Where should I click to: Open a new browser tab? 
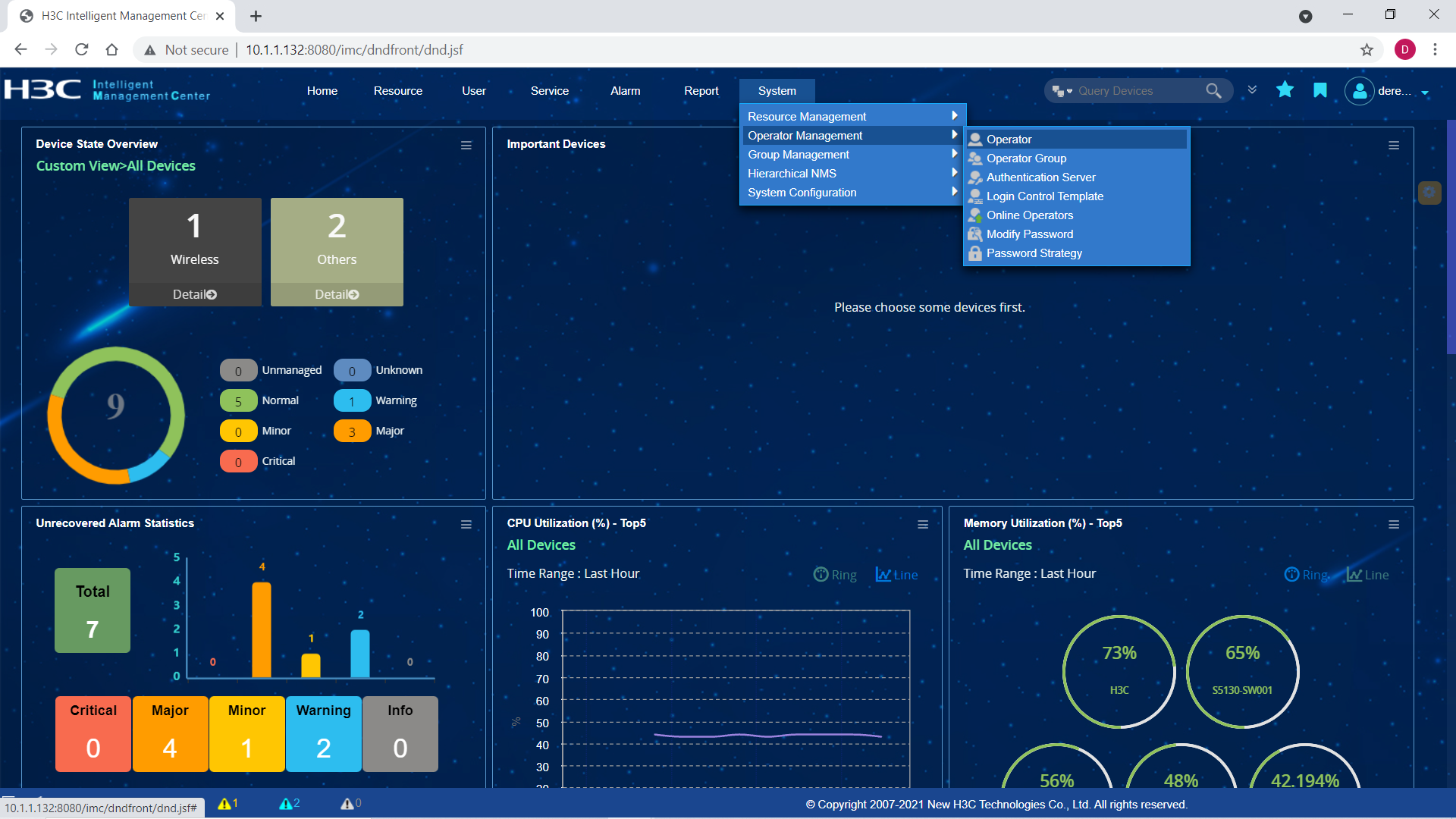256,16
